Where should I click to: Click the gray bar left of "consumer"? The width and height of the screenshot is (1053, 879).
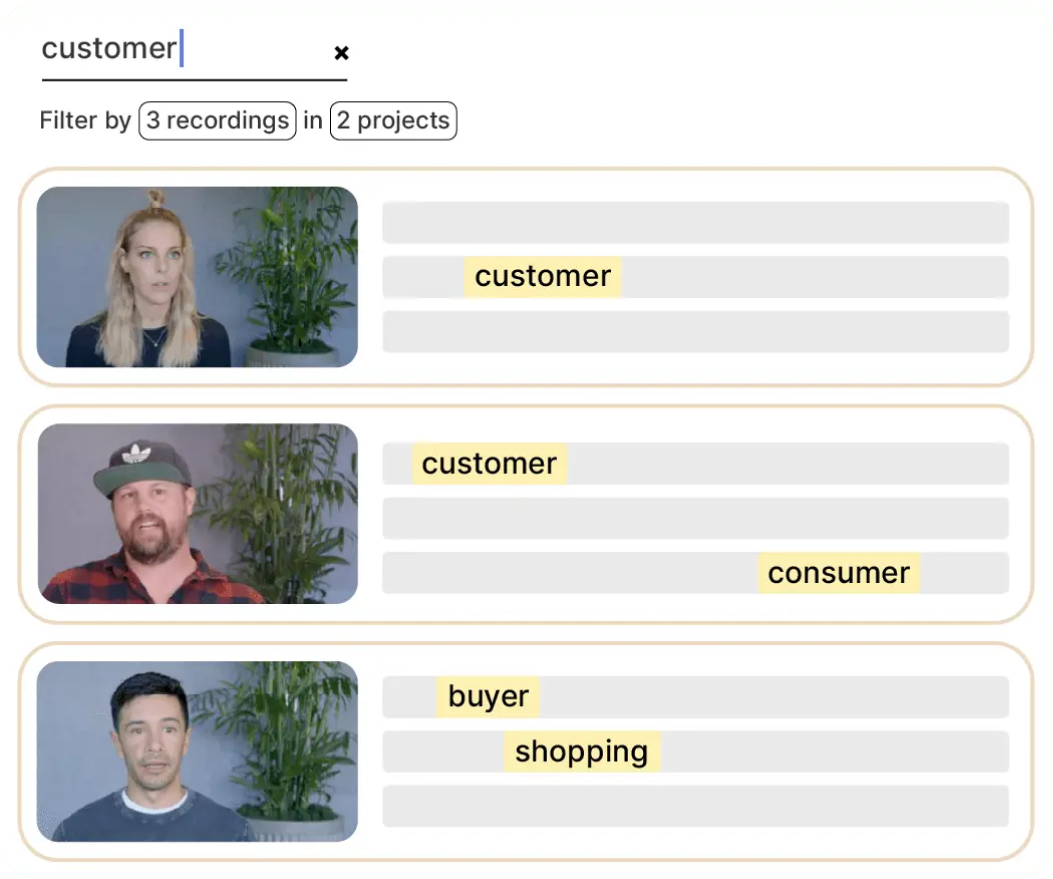pyautogui.click(x=570, y=573)
